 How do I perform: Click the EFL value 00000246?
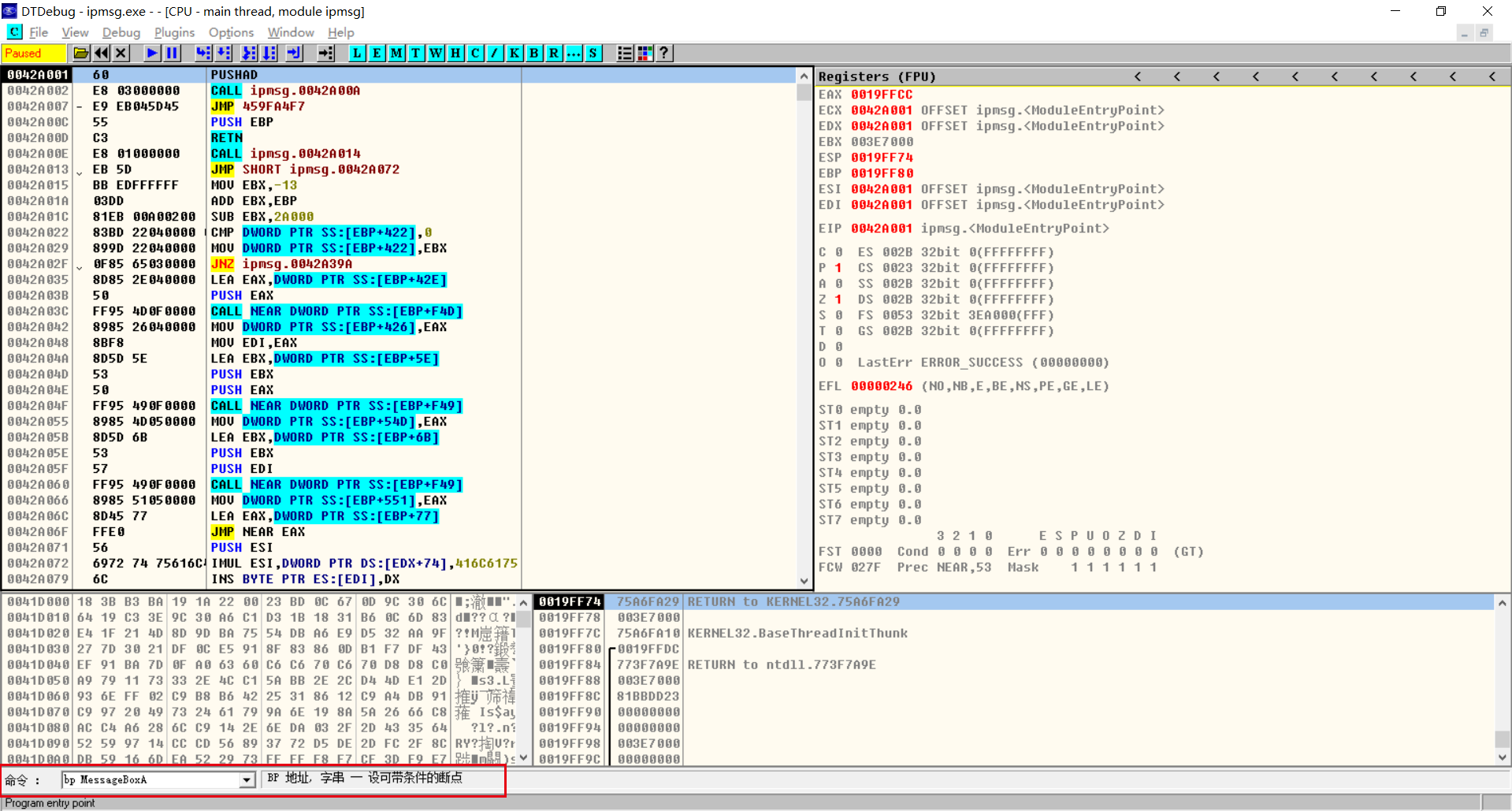881,386
